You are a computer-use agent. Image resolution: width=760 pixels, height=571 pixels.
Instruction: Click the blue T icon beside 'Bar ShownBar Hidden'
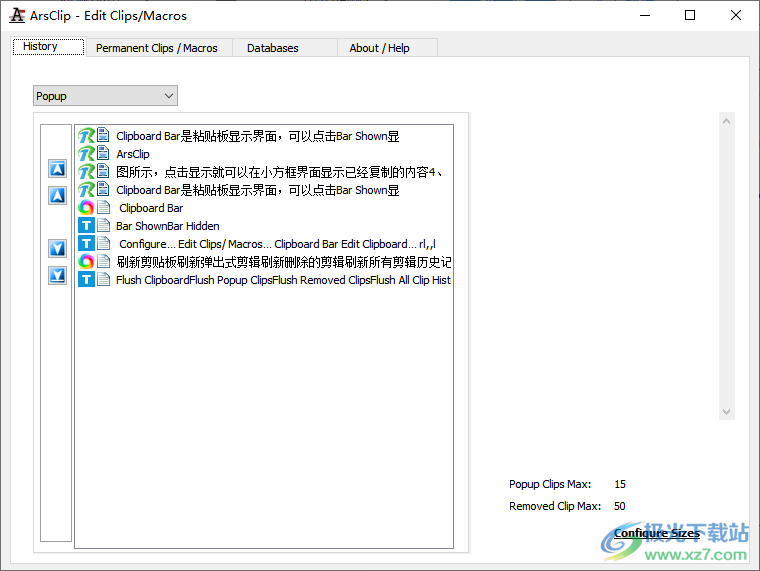[x=86, y=225]
